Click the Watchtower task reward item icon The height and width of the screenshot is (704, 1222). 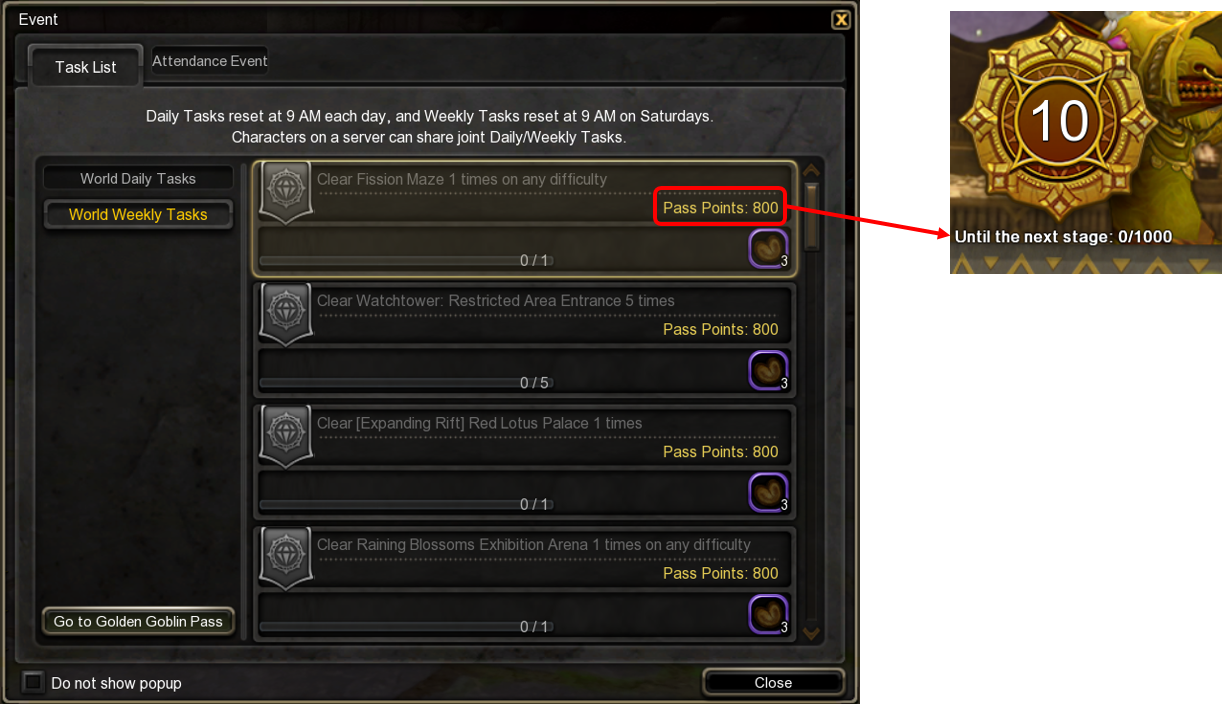768,371
